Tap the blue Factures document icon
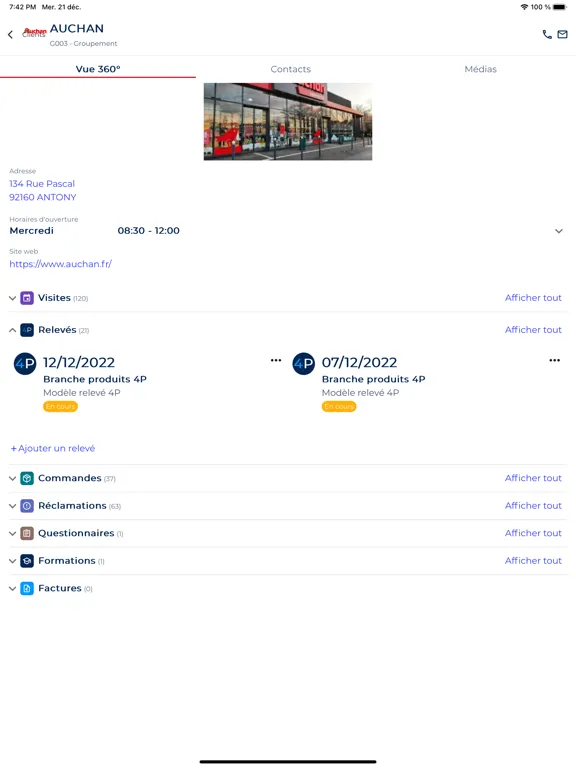Viewport: 576px width, 768px height. click(27, 588)
